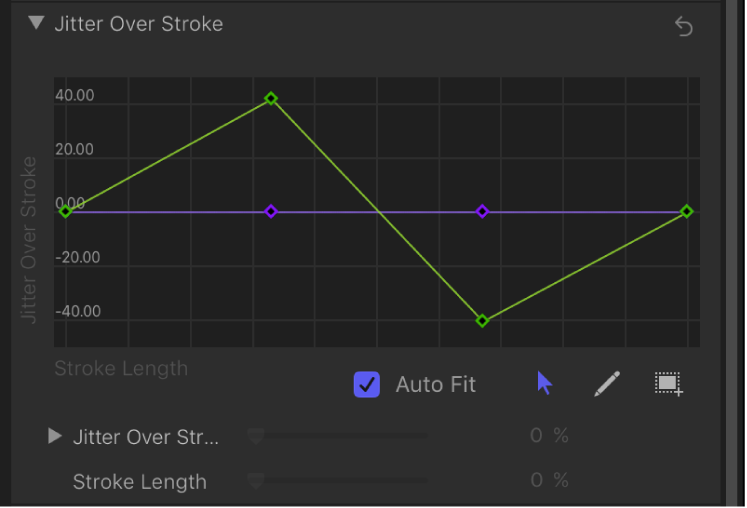Screen dimensions: 747x508
Task: Expand the Jitter Over Str... parameter row
Action: click(x=55, y=436)
